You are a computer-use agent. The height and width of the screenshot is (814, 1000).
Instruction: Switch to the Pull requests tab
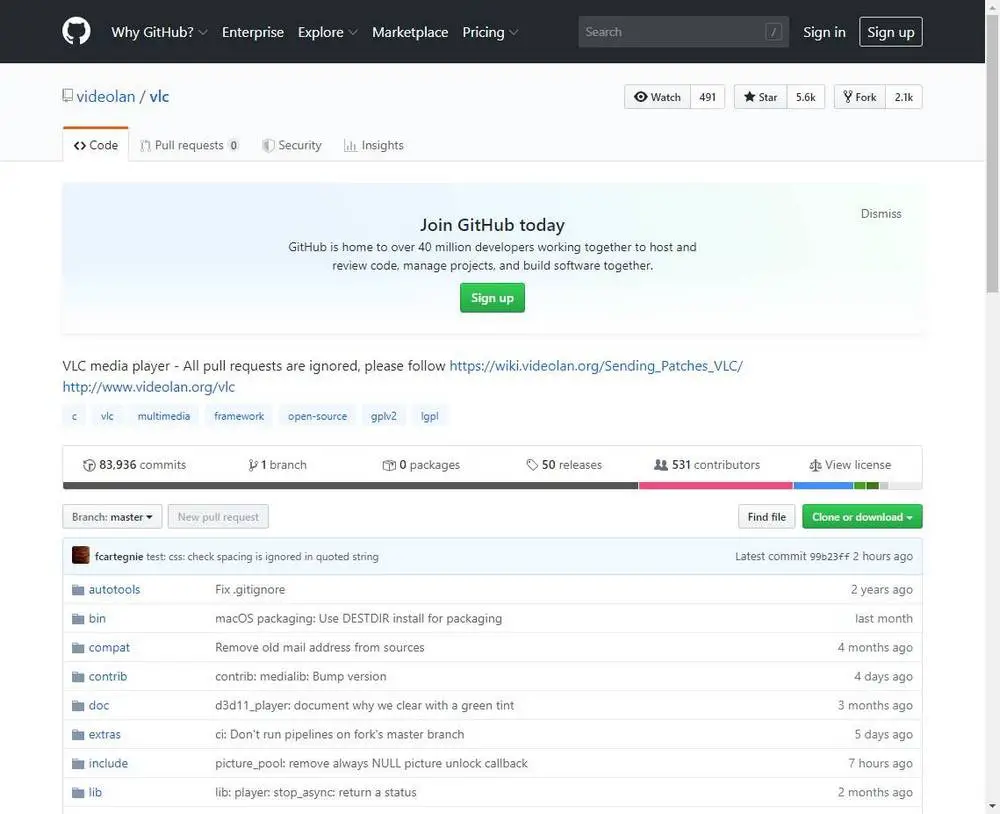[x=189, y=145]
